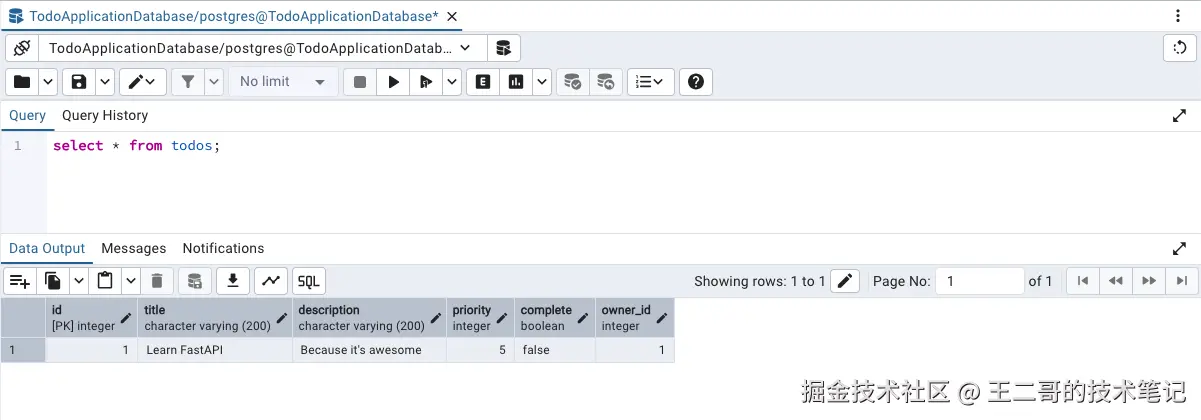
Task: Click the edit pencil in complete column header
Action: coord(582,319)
